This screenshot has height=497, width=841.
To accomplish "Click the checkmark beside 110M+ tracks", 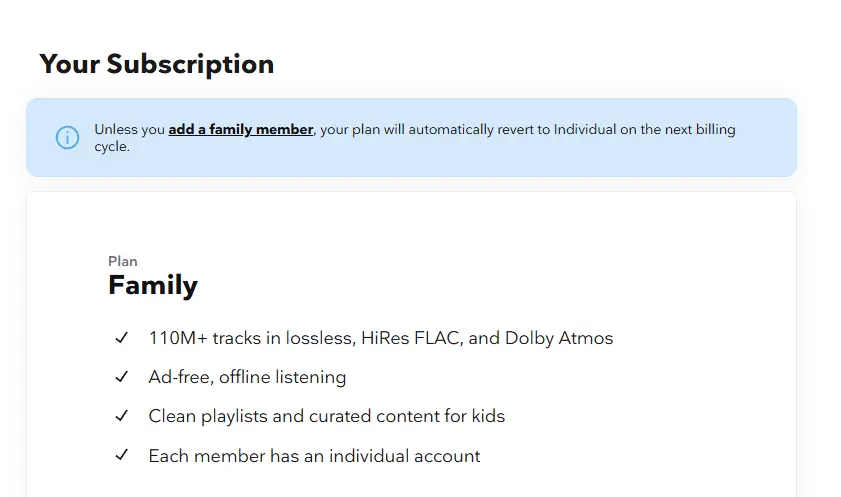I will 122,338.
